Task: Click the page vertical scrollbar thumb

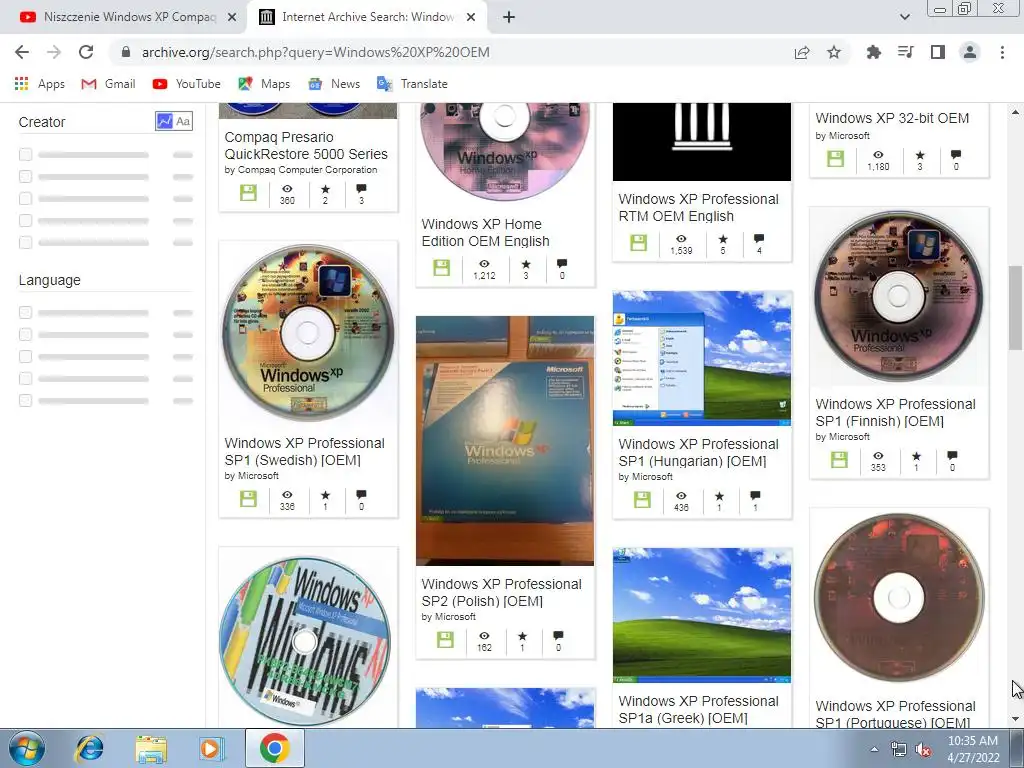Action: point(1016,308)
